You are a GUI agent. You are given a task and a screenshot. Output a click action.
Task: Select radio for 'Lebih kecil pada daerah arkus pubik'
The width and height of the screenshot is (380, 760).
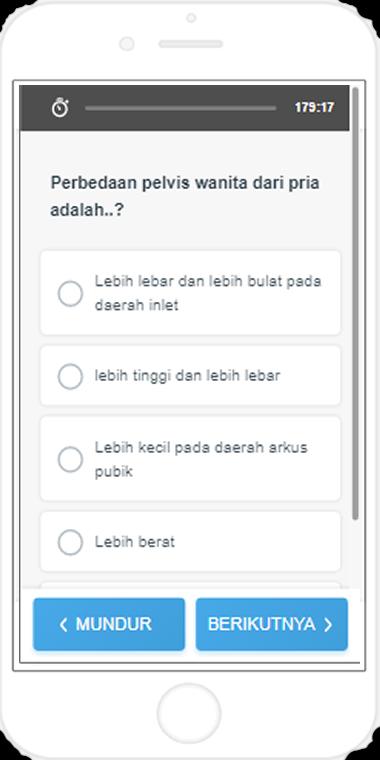[x=70, y=459]
